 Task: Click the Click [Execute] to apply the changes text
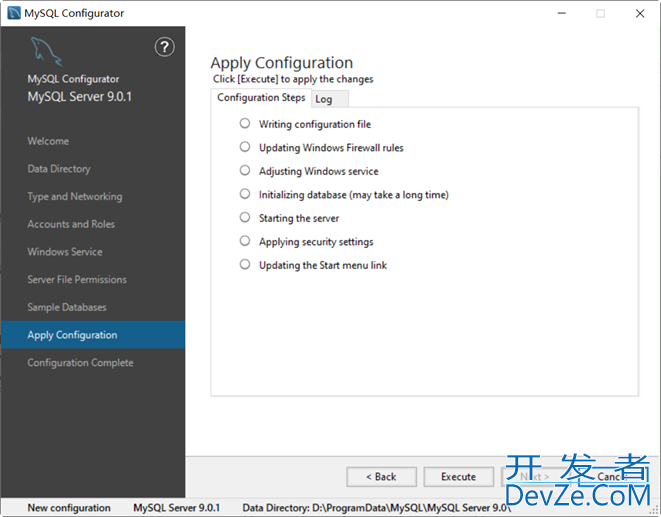pos(293,79)
